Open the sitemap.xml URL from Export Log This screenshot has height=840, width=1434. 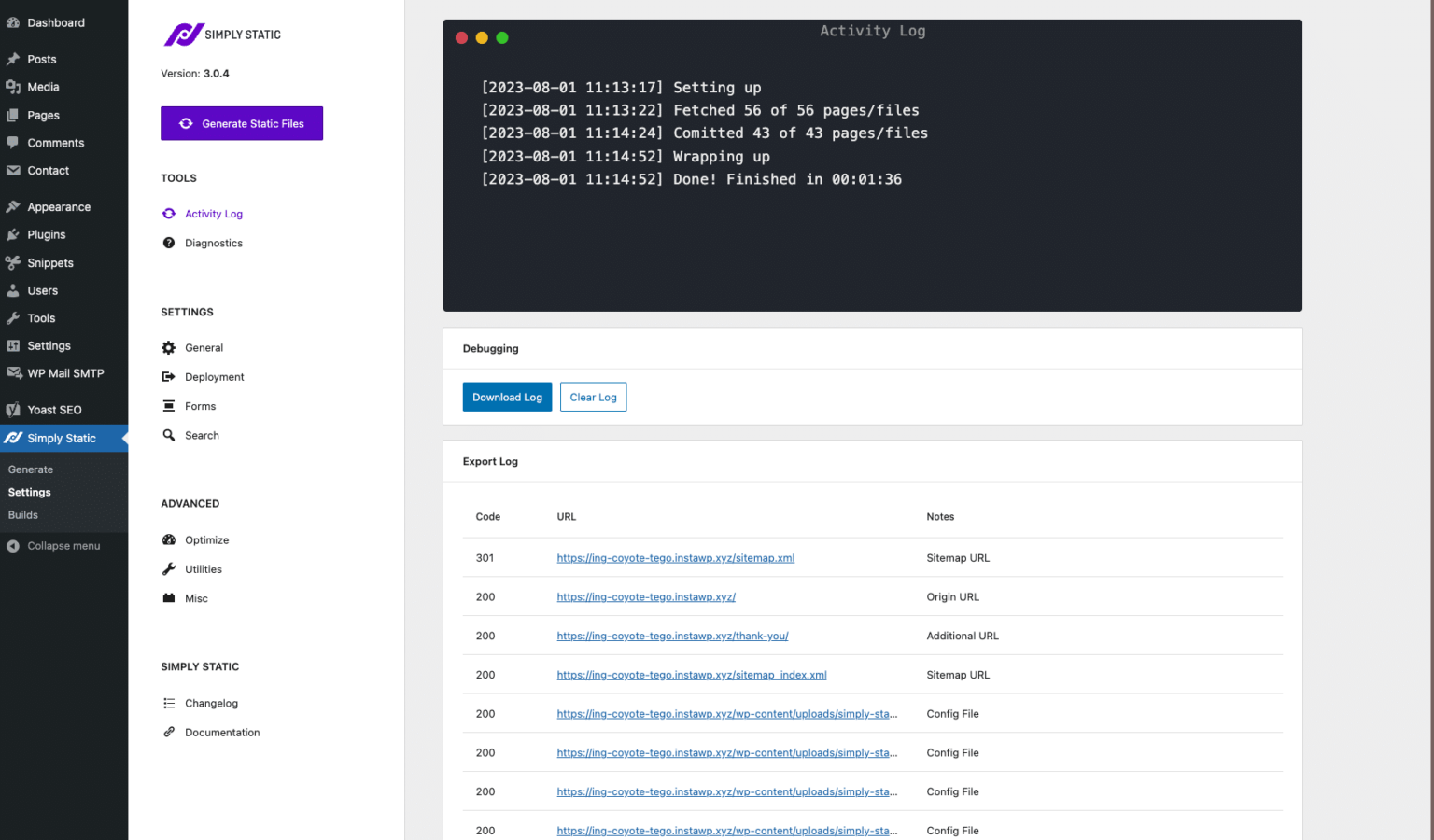[675, 557]
